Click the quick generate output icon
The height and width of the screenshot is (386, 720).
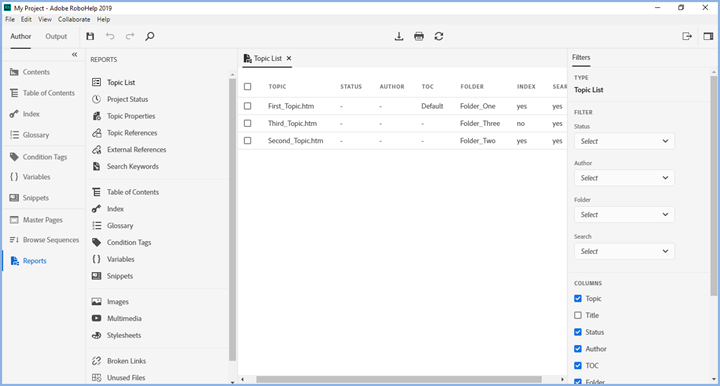click(x=687, y=36)
